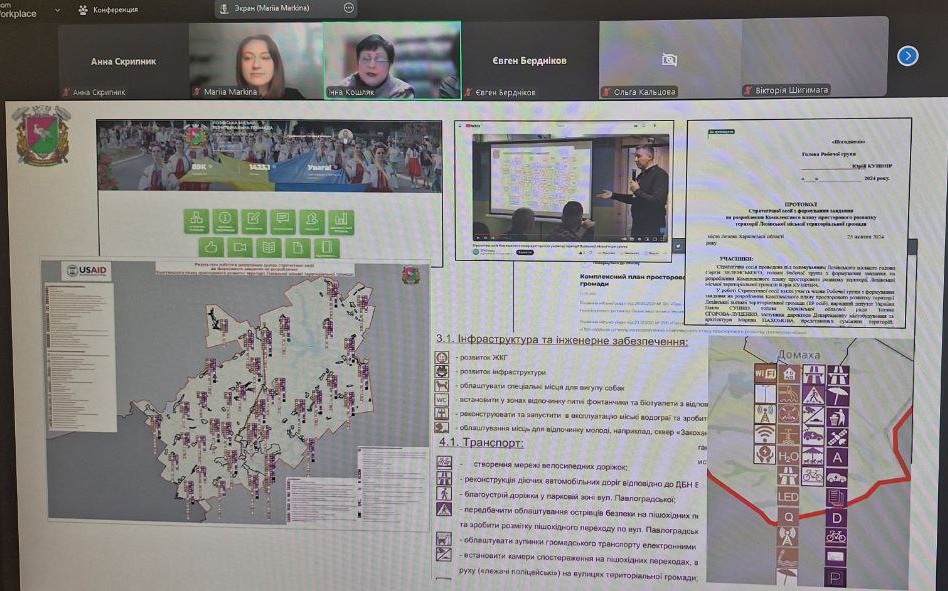Click the green open book icon tile
The width and height of the screenshot is (948, 591).
tap(268, 247)
